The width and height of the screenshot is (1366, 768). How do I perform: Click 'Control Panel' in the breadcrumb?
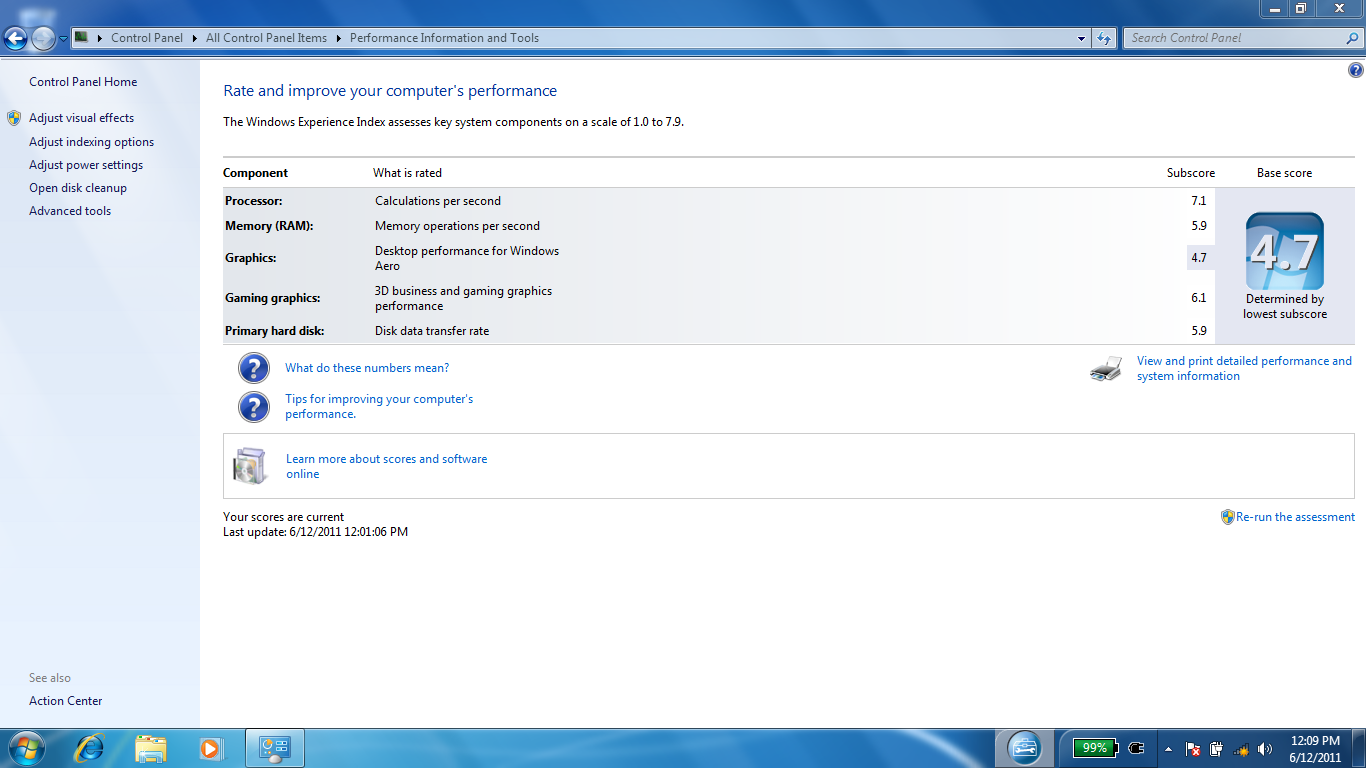click(x=147, y=38)
